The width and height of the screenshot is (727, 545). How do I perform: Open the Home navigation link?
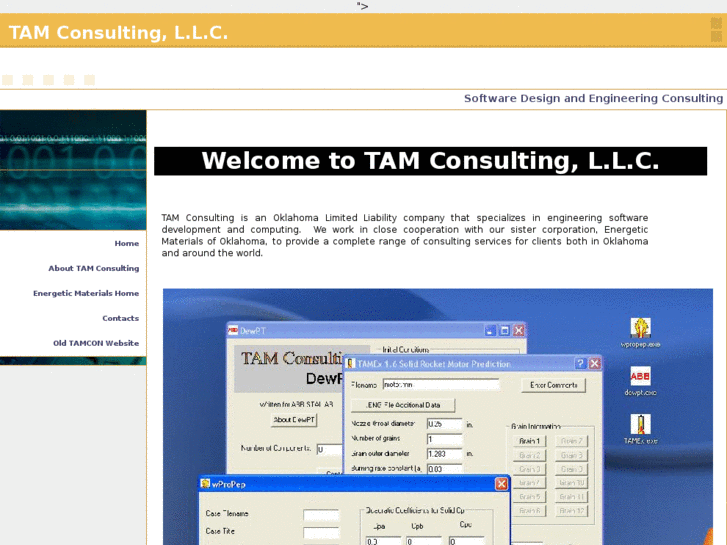point(127,243)
